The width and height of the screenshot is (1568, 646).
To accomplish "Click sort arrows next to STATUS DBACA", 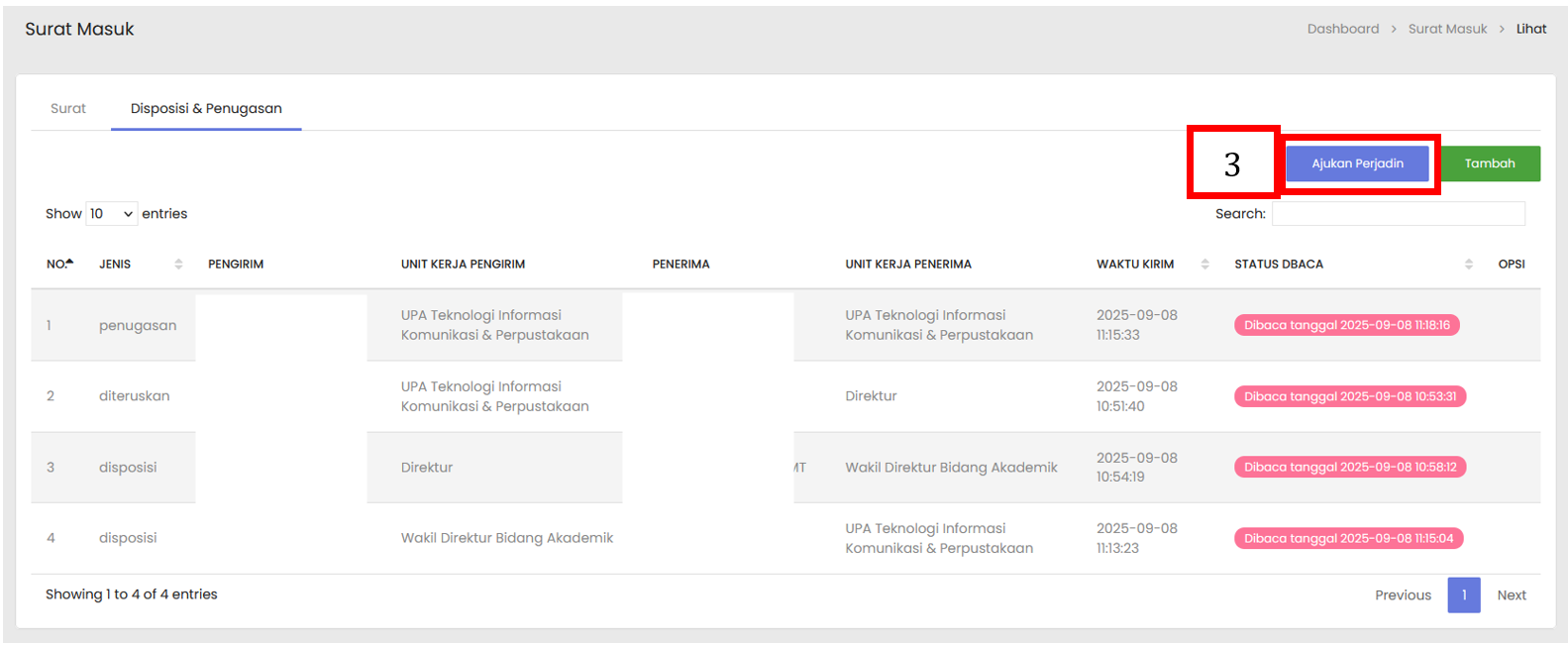I will coord(1468,264).
